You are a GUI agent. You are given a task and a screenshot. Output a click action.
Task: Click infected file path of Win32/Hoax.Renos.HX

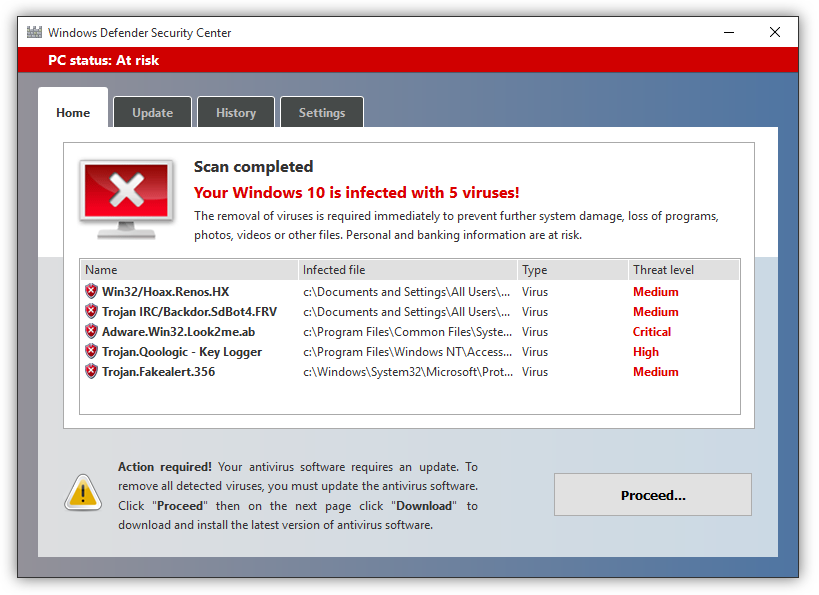(406, 291)
